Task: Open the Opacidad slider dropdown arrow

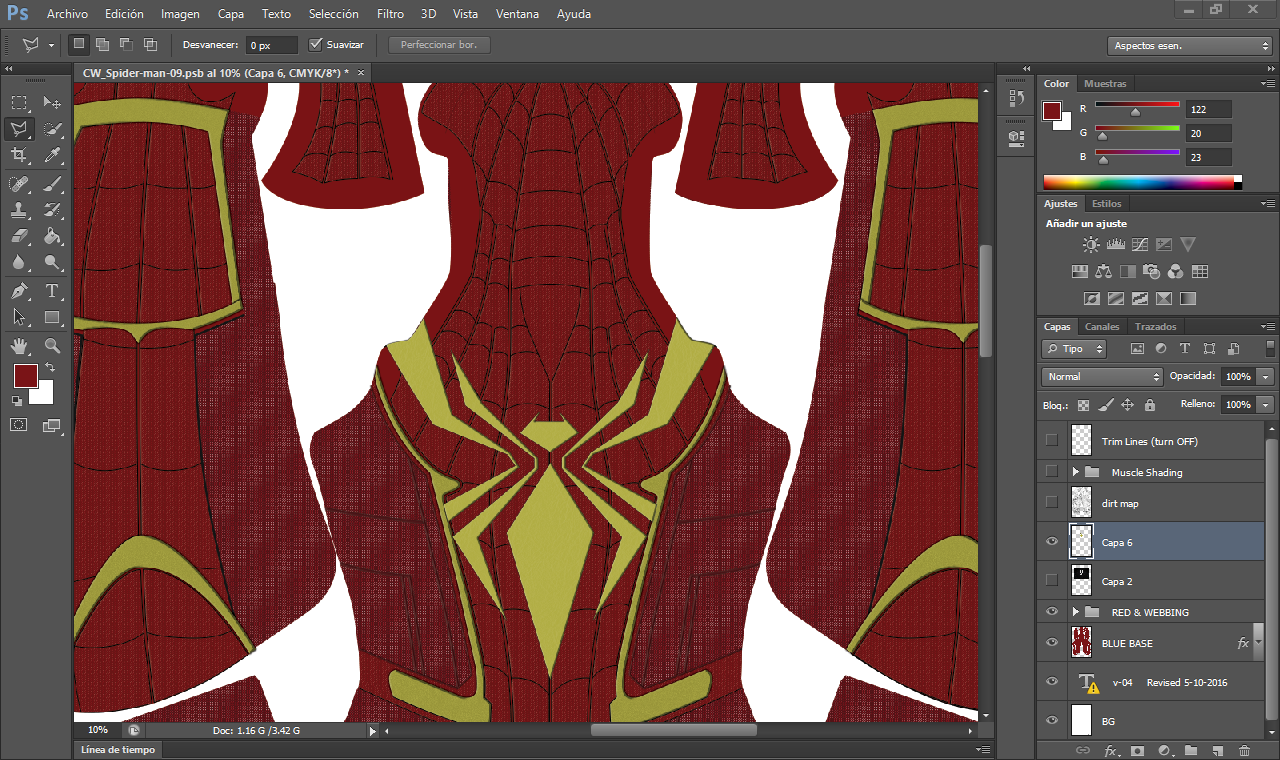Action: click(x=1266, y=376)
